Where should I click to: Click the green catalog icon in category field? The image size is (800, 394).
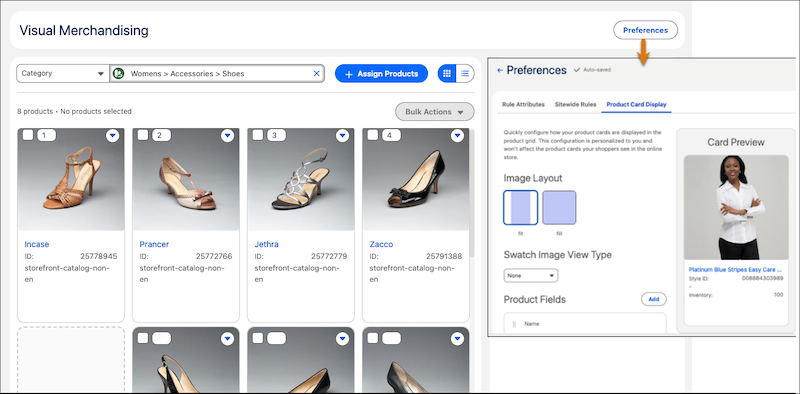(118, 73)
